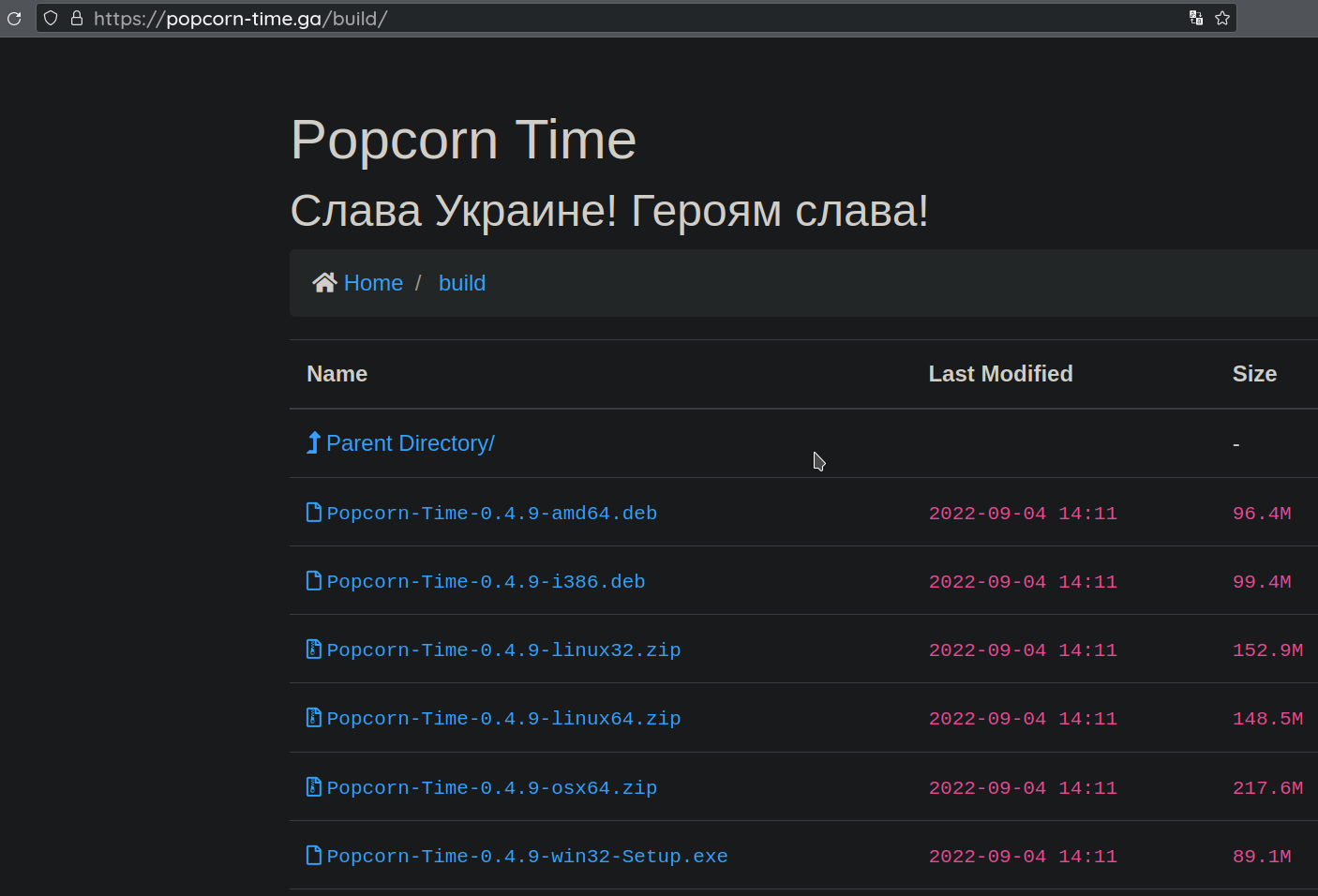Click the translate page icon
The width and height of the screenshot is (1318, 896).
point(1196,18)
